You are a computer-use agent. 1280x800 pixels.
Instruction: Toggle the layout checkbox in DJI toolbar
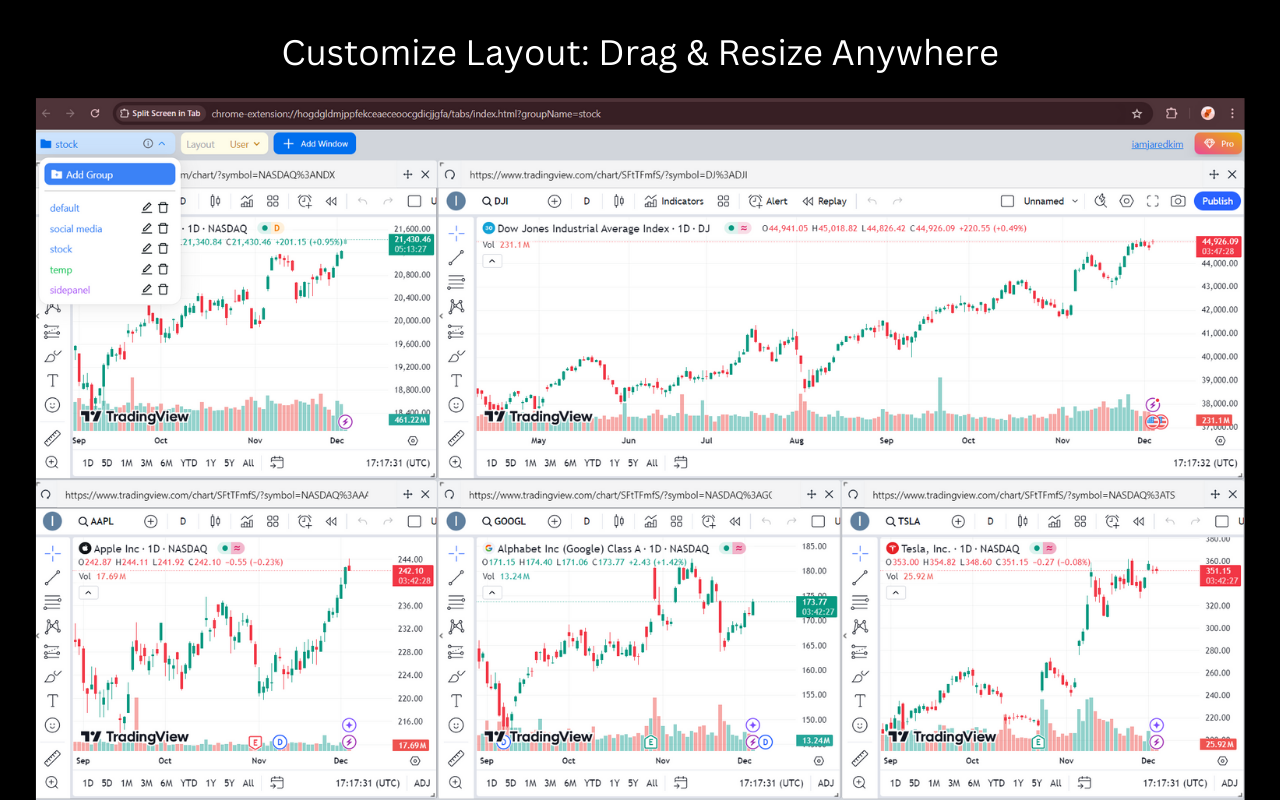point(1007,201)
